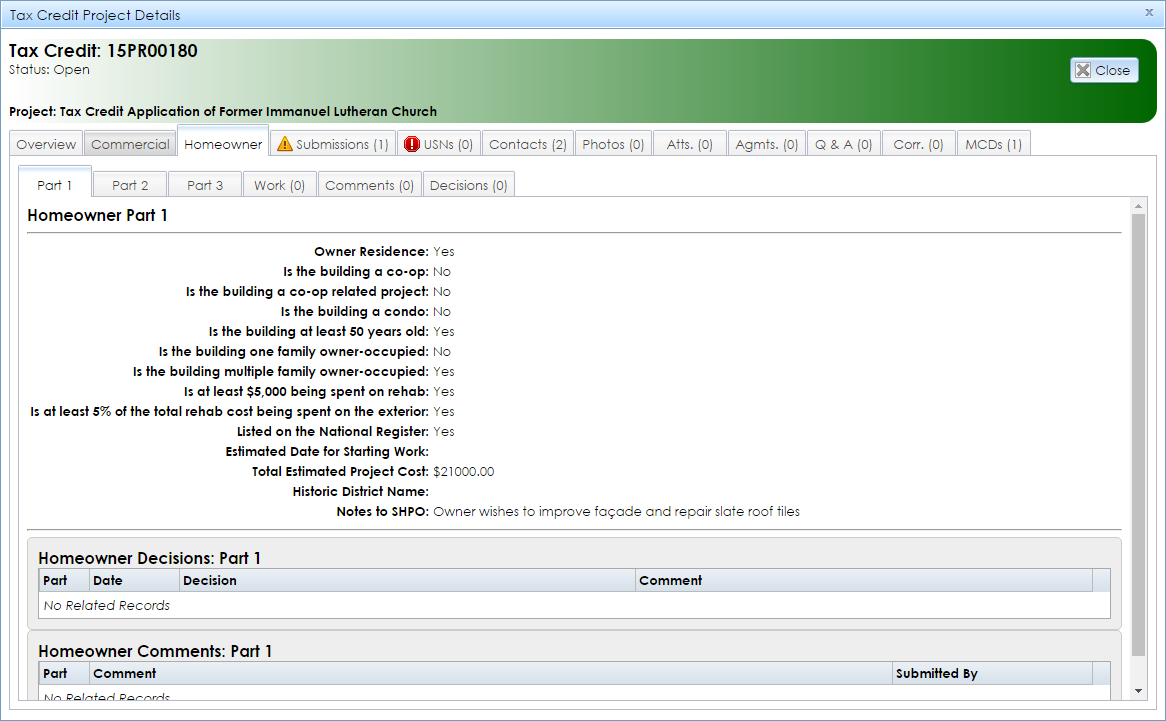Open the Commercial tab
The image size is (1166, 721).
coord(130,144)
